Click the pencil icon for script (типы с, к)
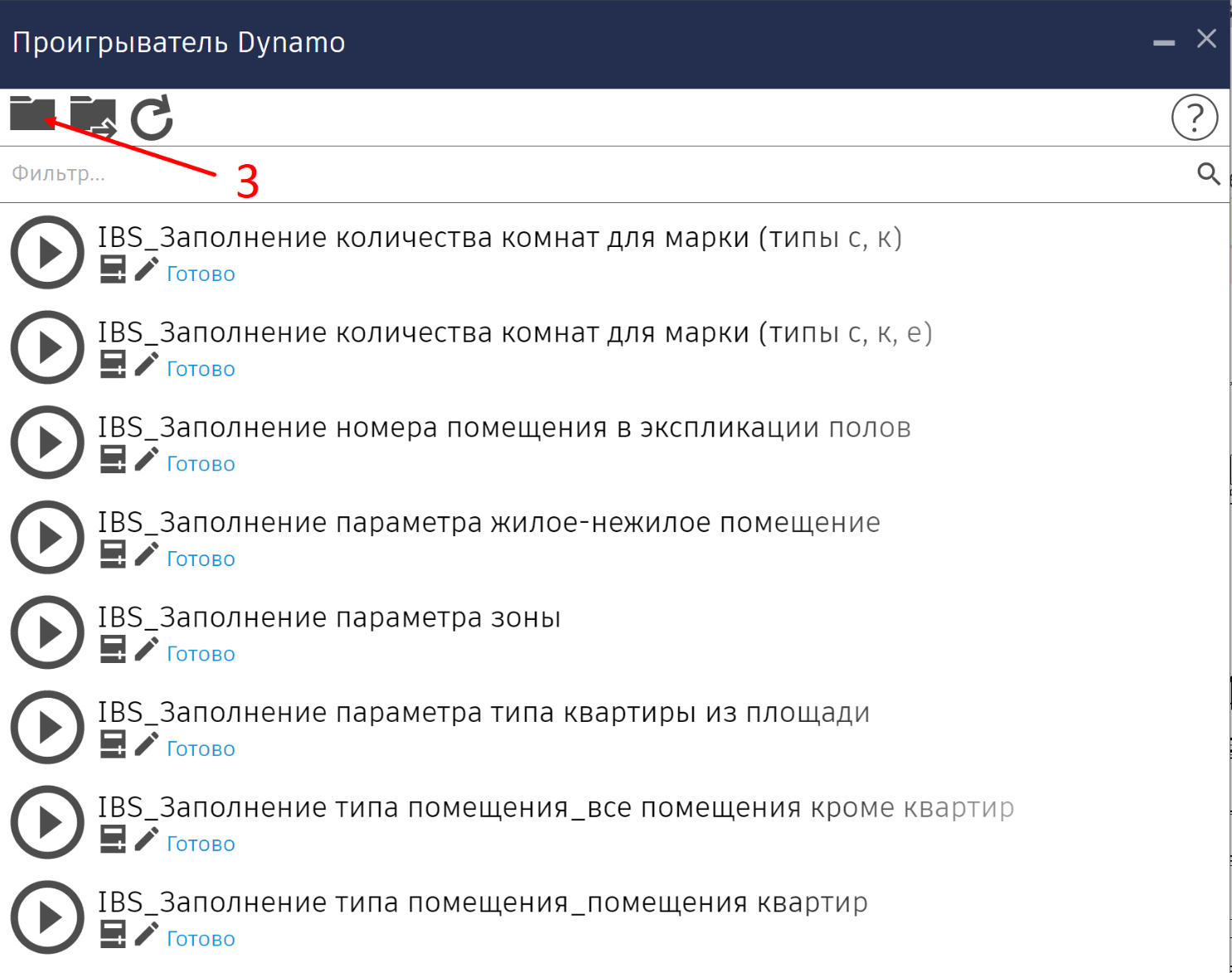Viewport: 1232px width, 973px height. [x=147, y=269]
